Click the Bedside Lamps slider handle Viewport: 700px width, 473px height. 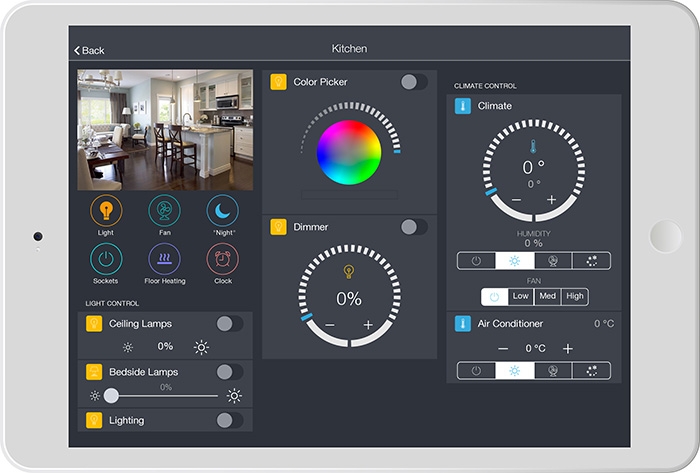tap(111, 395)
